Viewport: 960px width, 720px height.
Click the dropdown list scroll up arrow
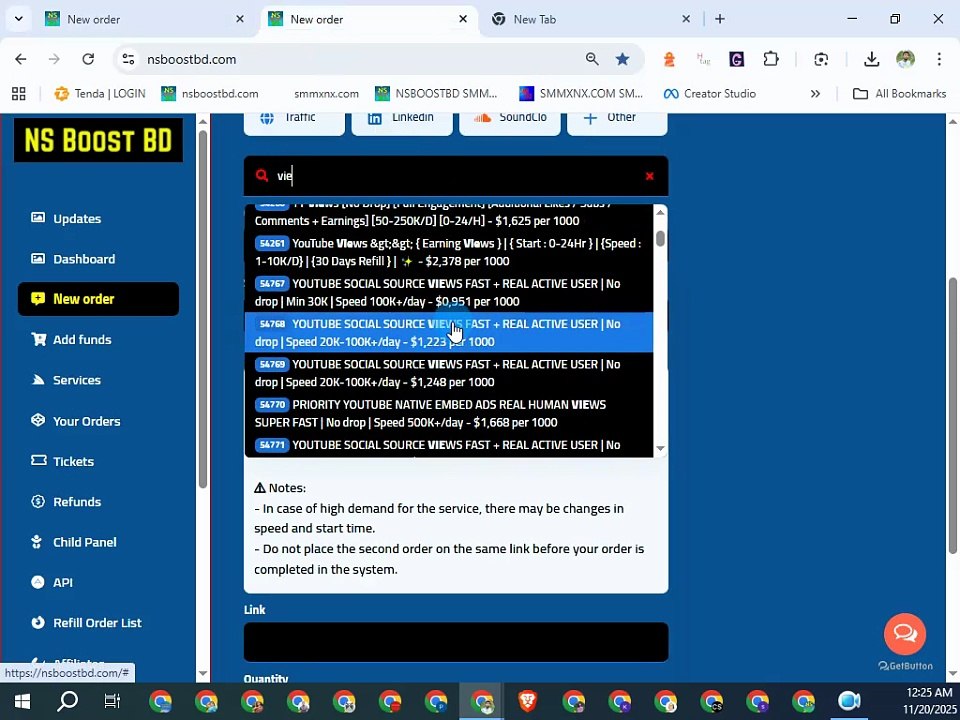tap(660, 212)
